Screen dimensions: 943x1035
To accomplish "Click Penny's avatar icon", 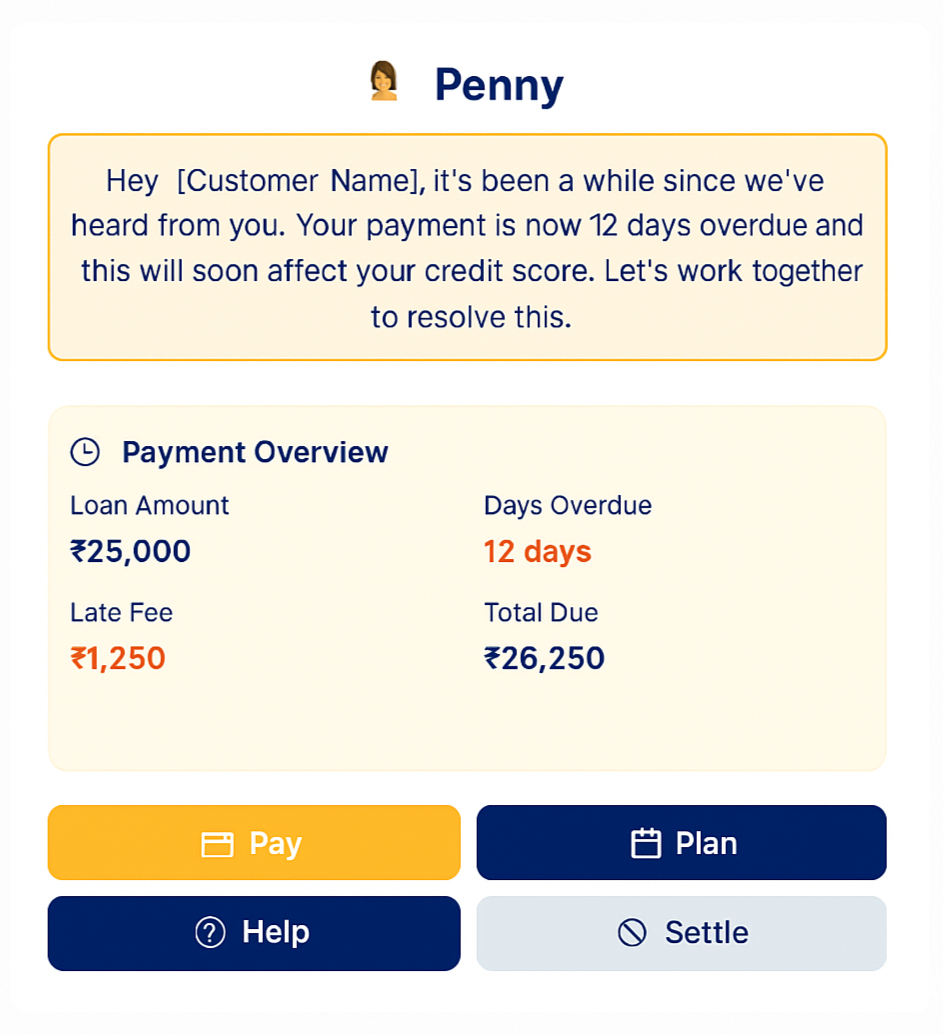I will click(384, 82).
